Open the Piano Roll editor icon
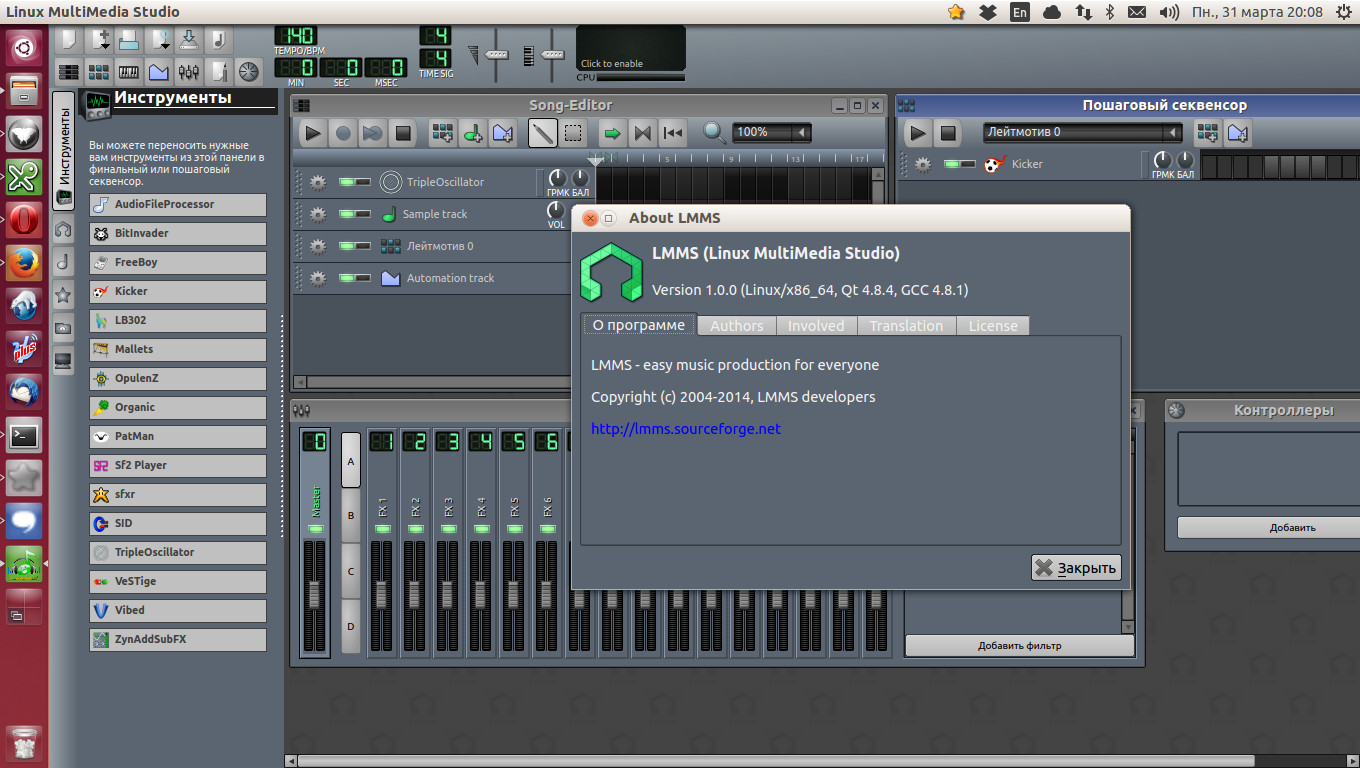Screen dimensions: 1360x768 click(x=128, y=72)
